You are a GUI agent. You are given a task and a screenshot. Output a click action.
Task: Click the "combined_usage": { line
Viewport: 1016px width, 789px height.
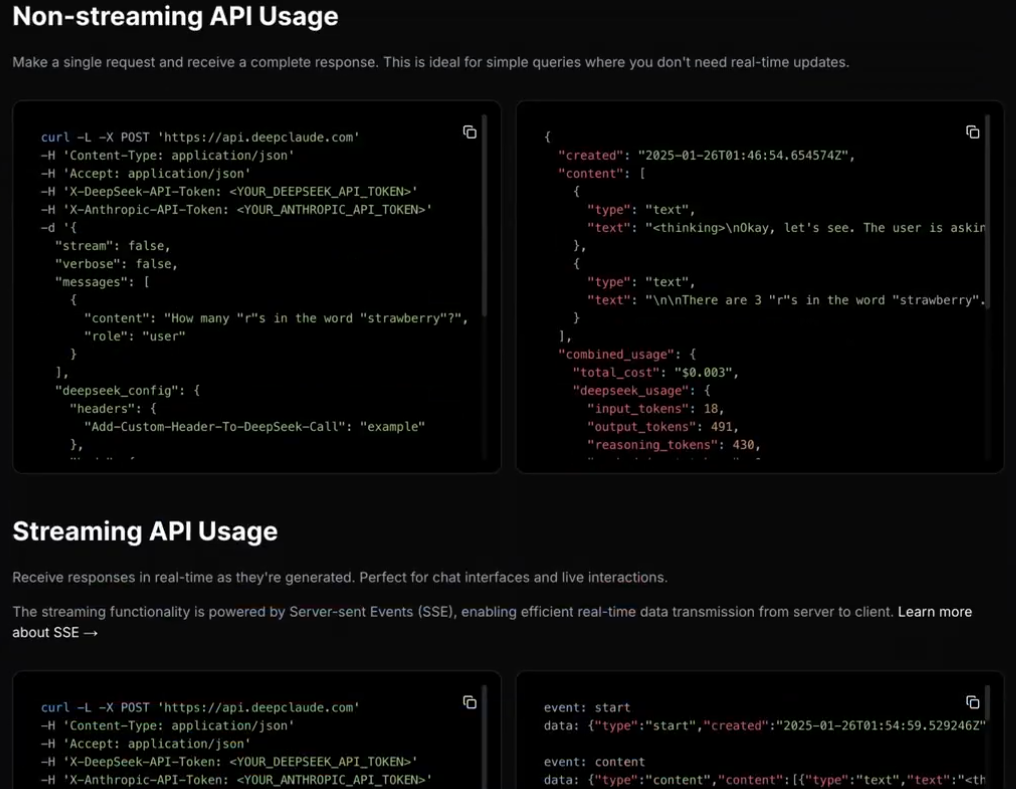click(x=627, y=354)
